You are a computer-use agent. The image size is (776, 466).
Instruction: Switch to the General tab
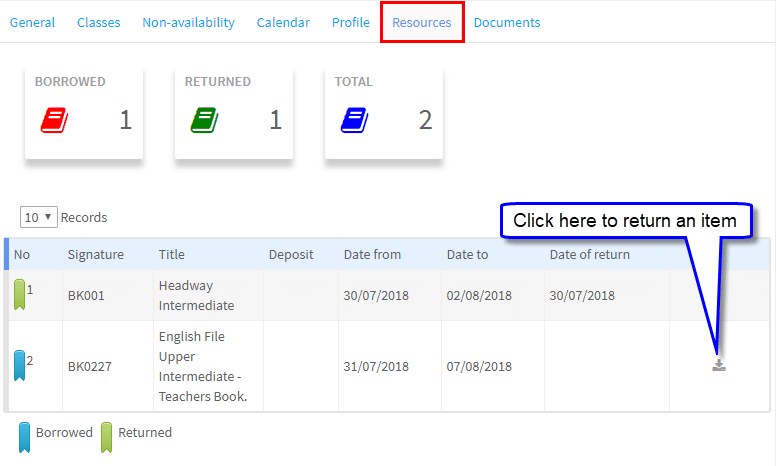point(32,22)
